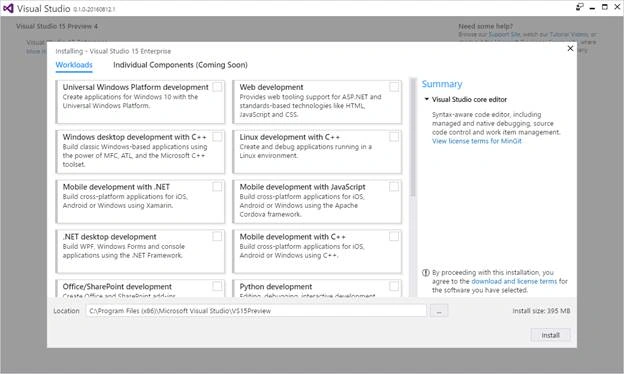Click the Python development title text
This screenshot has width=624, height=374.
276,286
